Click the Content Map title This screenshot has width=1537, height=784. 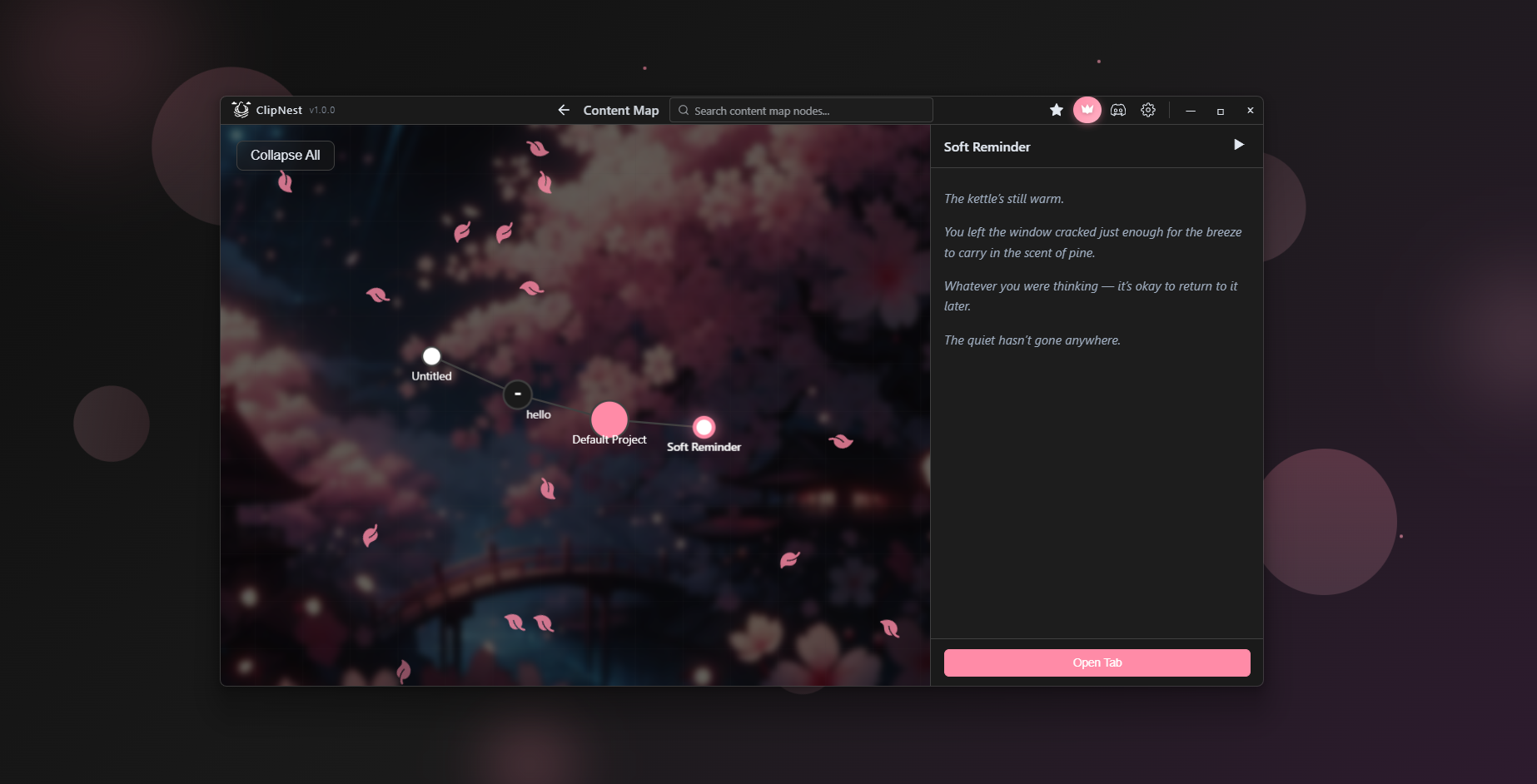pyautogui.click(x=621, y=110)
